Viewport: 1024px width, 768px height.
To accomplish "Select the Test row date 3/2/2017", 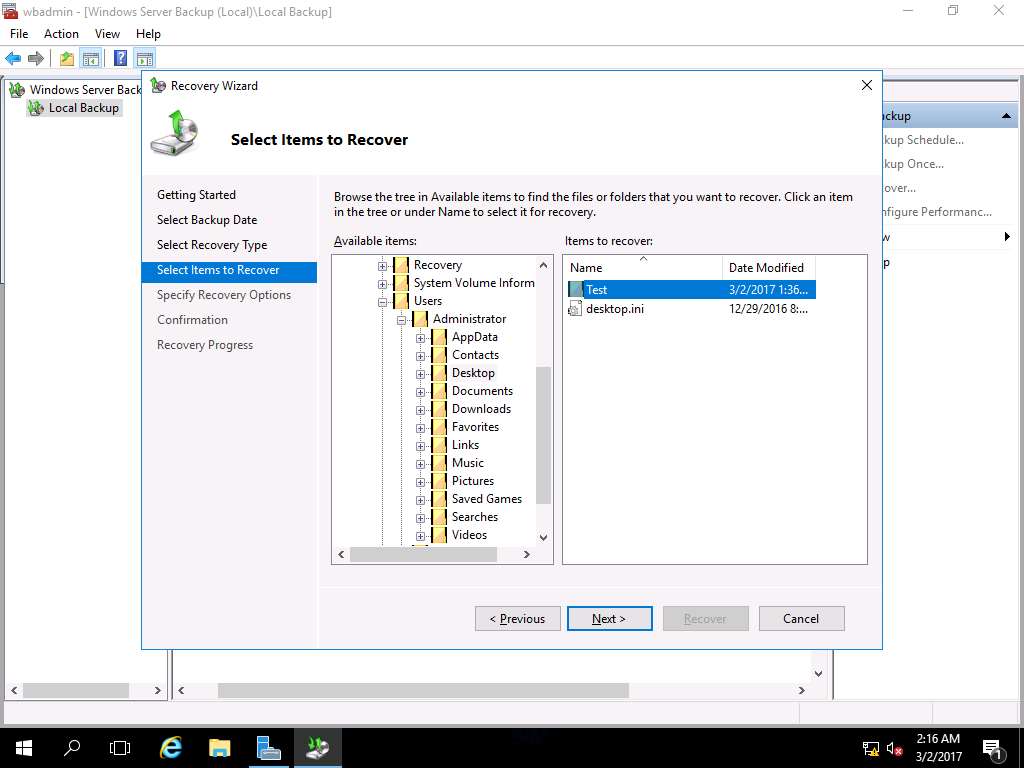I will pyautogui.click(x=768, y=289).
